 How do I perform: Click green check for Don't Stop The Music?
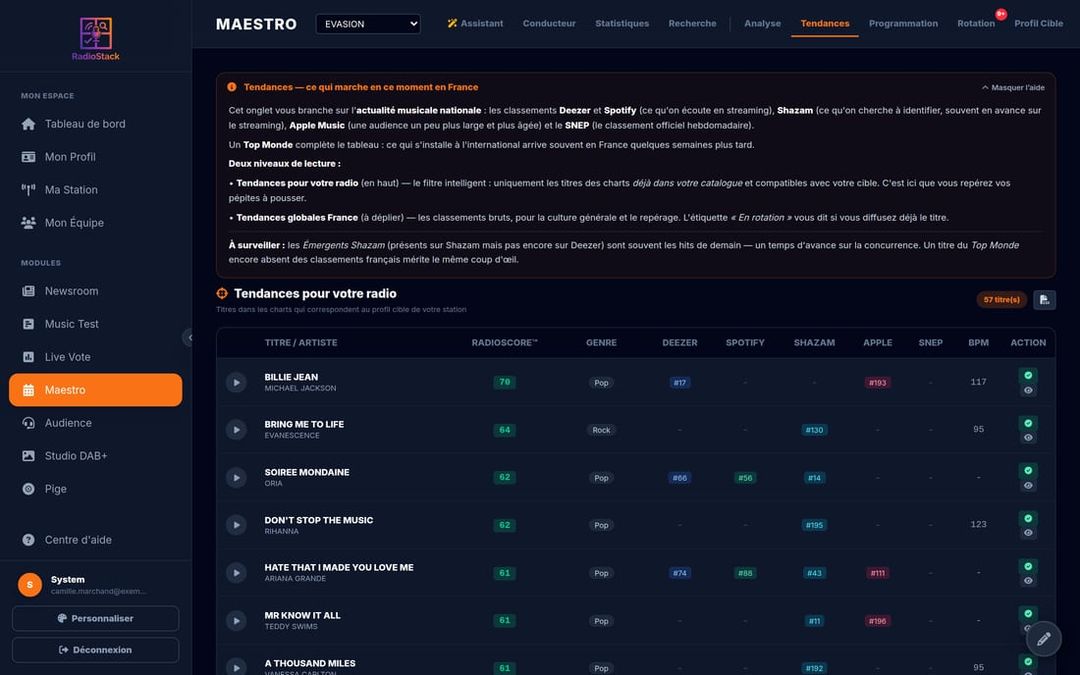[x=1028, y=518]
